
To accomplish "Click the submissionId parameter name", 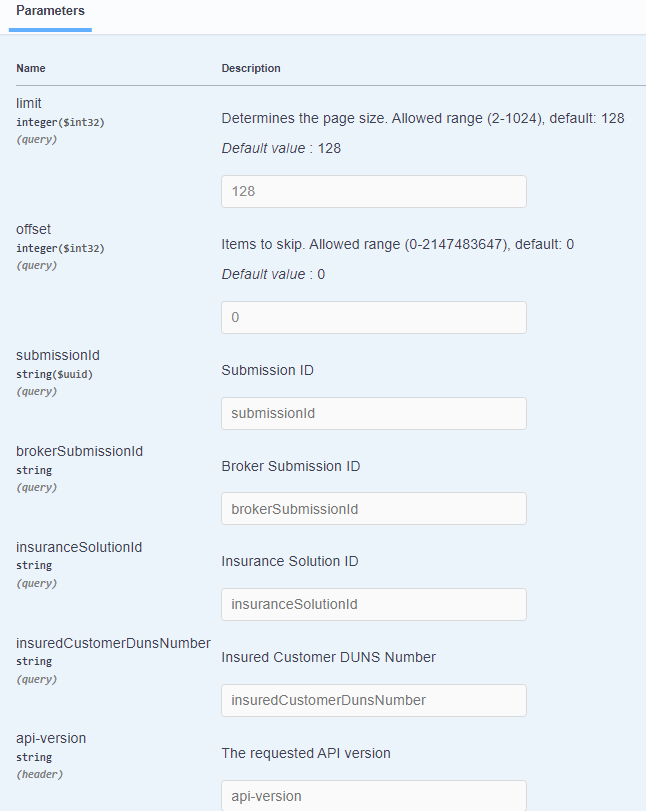I will click(x=58, y=355).
